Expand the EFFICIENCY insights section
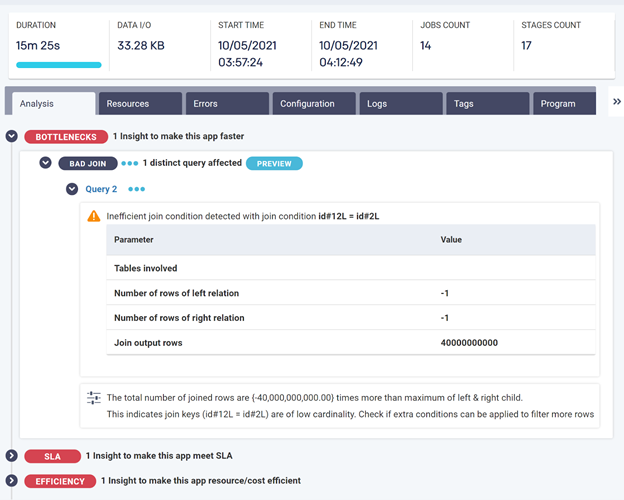The height and width of the screenshot is (500, 624). tap(12, 480)
